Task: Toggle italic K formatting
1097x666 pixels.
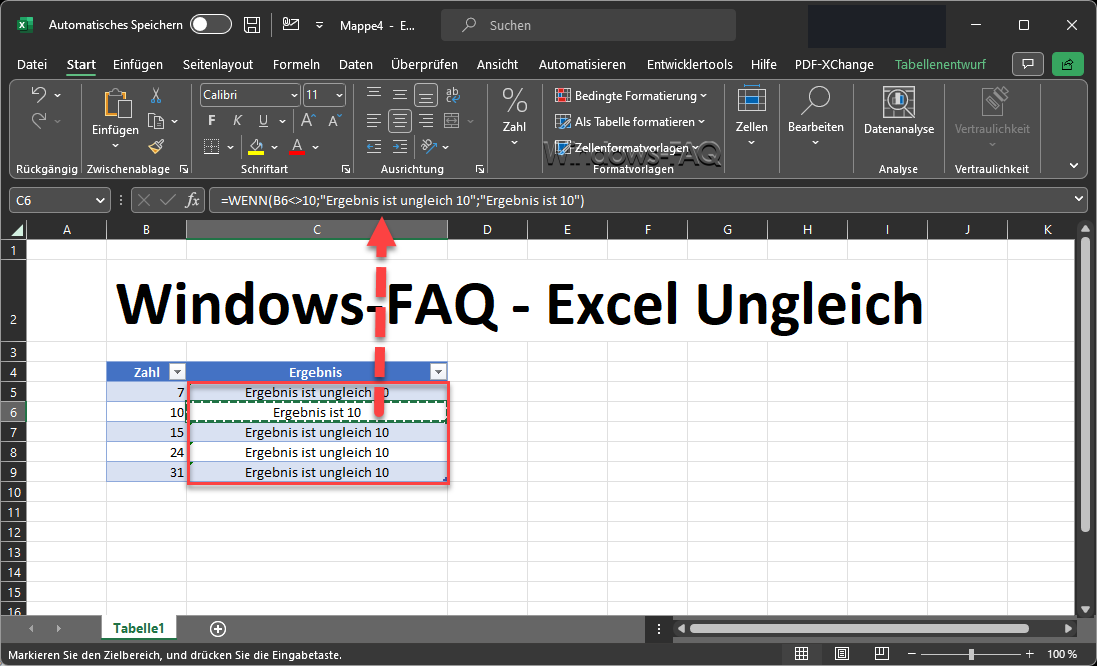Action: point(237,121)
